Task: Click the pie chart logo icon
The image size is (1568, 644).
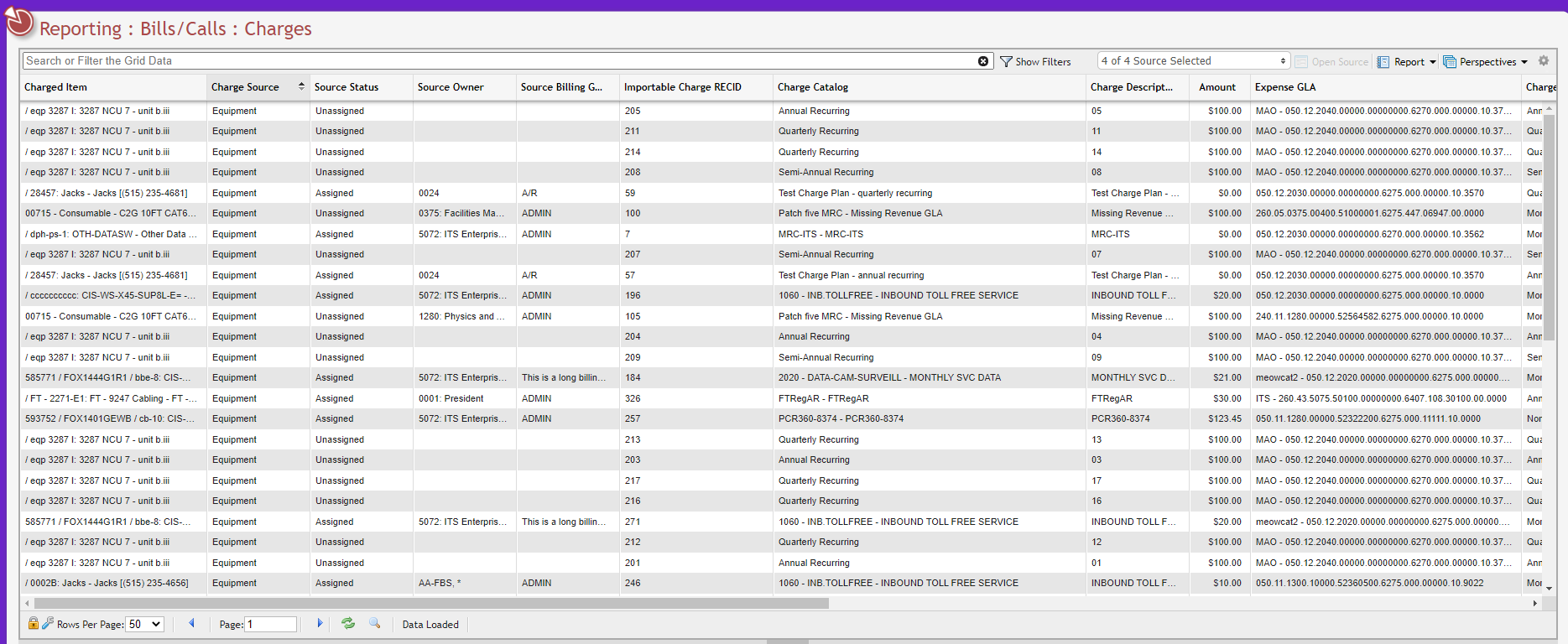Action: [x=19, y=23]
